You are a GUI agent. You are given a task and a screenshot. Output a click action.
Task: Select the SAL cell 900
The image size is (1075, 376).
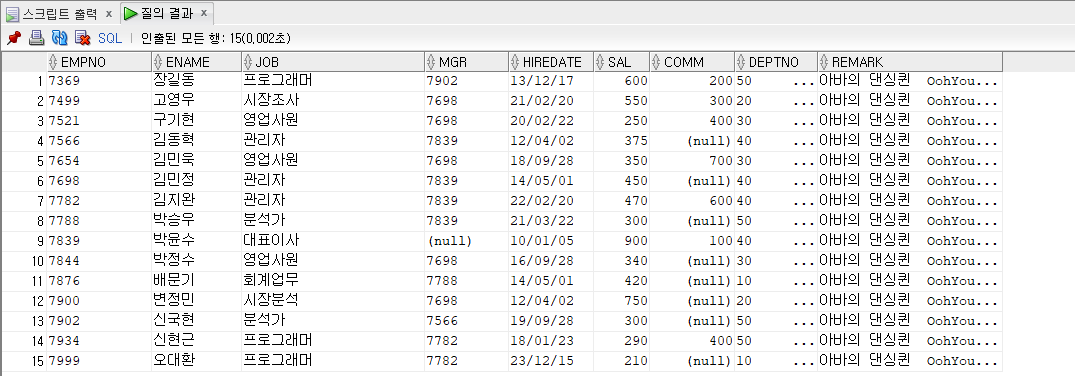click(x=621, y=241)
